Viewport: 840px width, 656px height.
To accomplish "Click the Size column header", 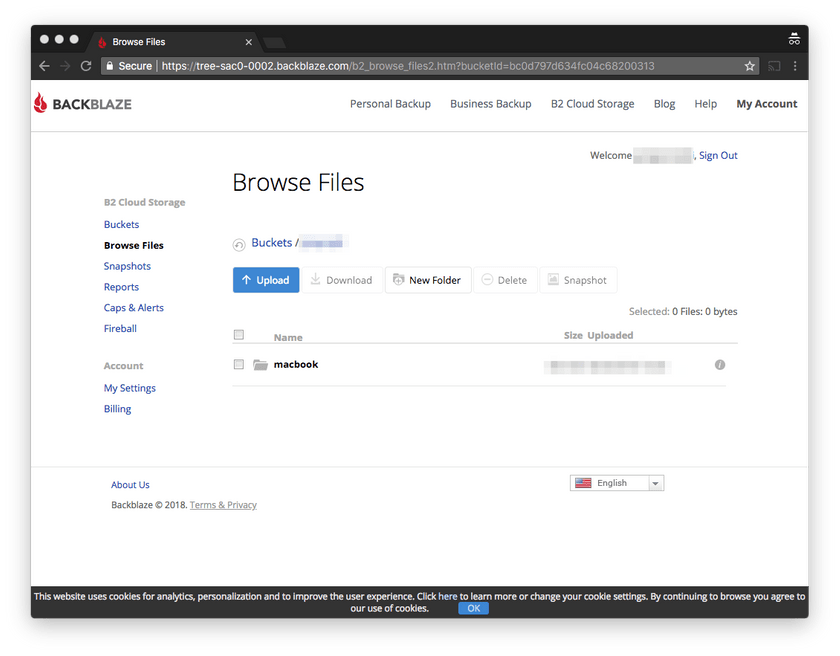I will pyautogui.click(x=573, y=335).
